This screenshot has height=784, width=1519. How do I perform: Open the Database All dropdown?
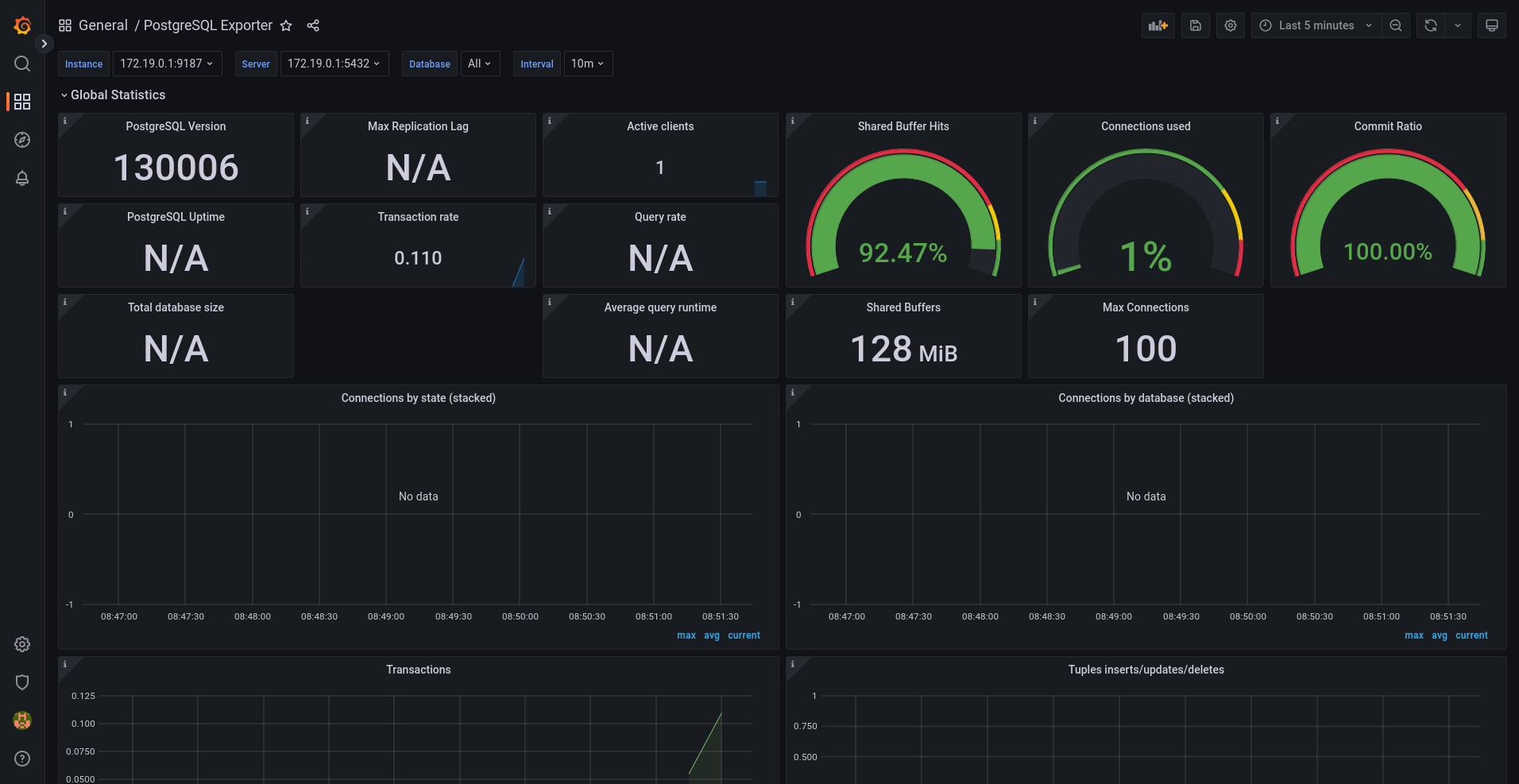tap(480, 64)
